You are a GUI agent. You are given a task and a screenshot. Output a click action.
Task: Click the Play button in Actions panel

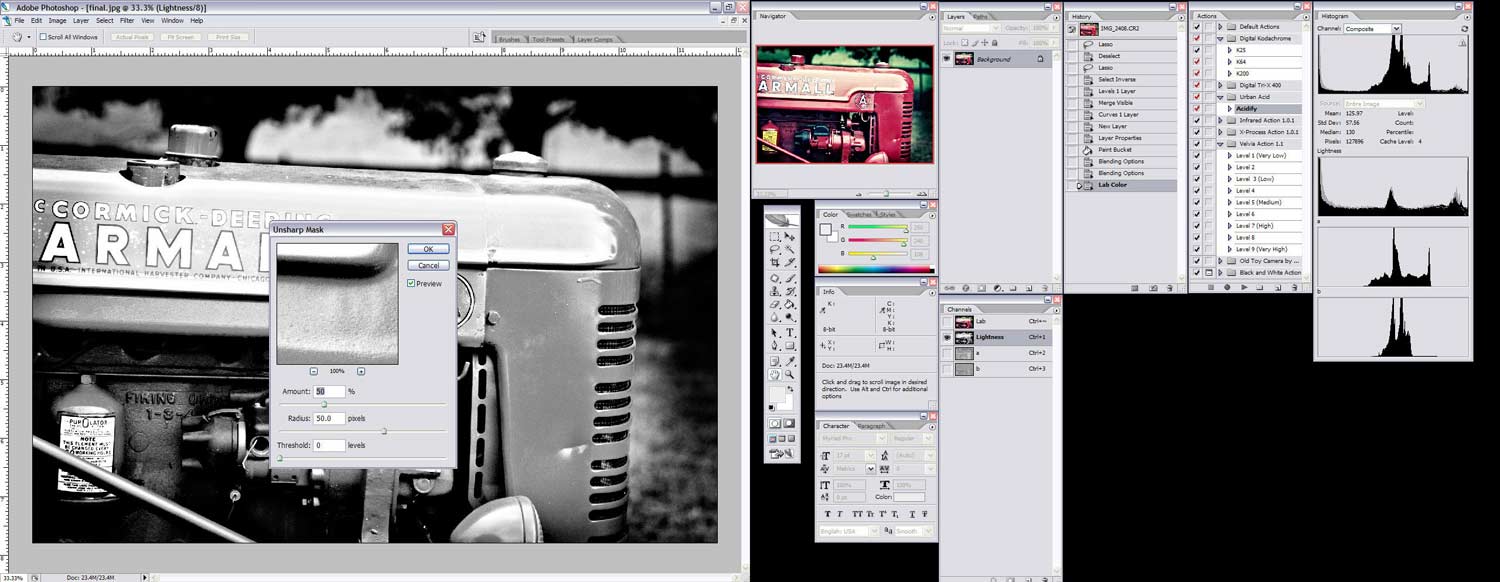coord(1243,287)
